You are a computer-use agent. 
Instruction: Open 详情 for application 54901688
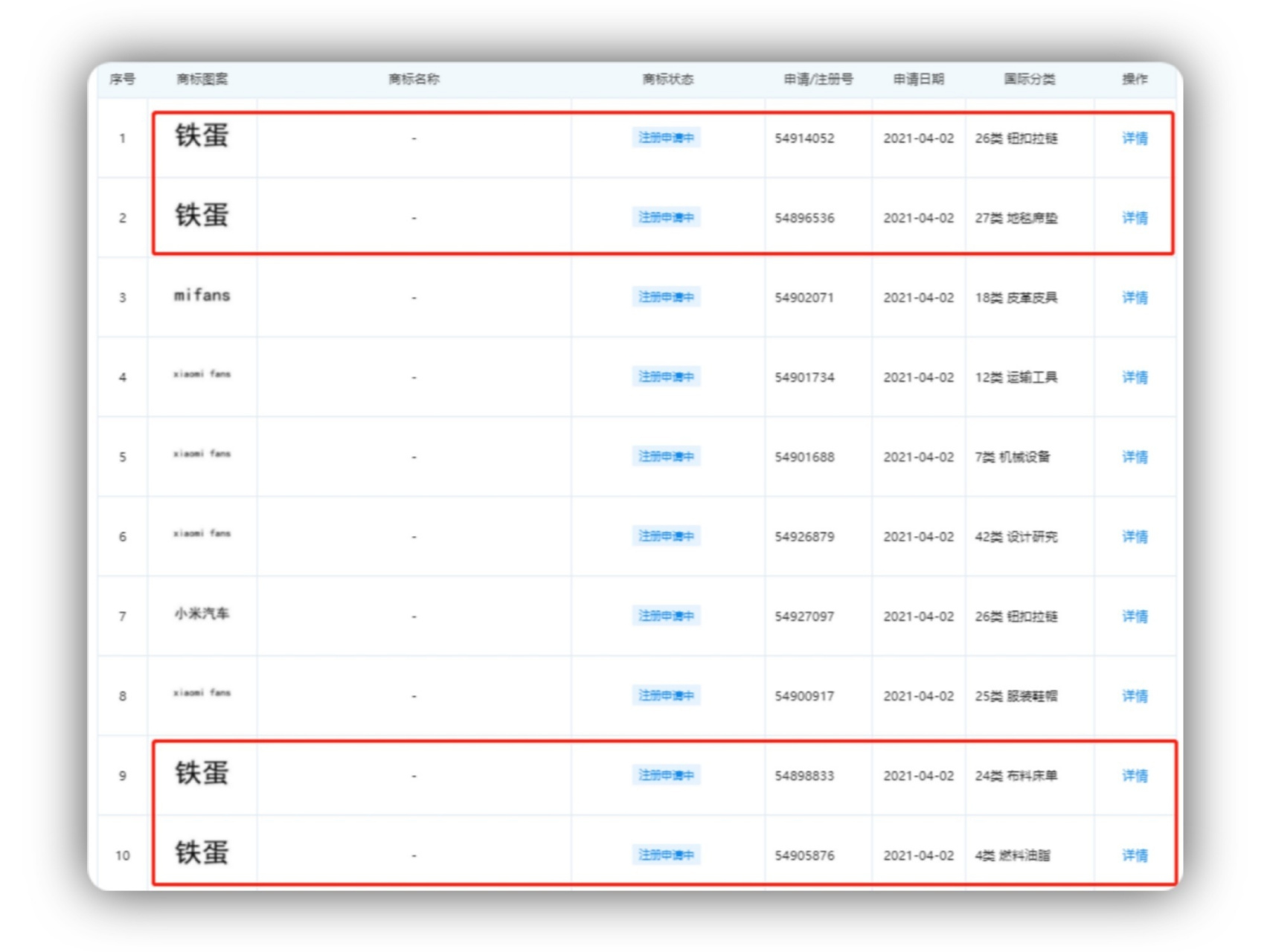click(1135, 457)
